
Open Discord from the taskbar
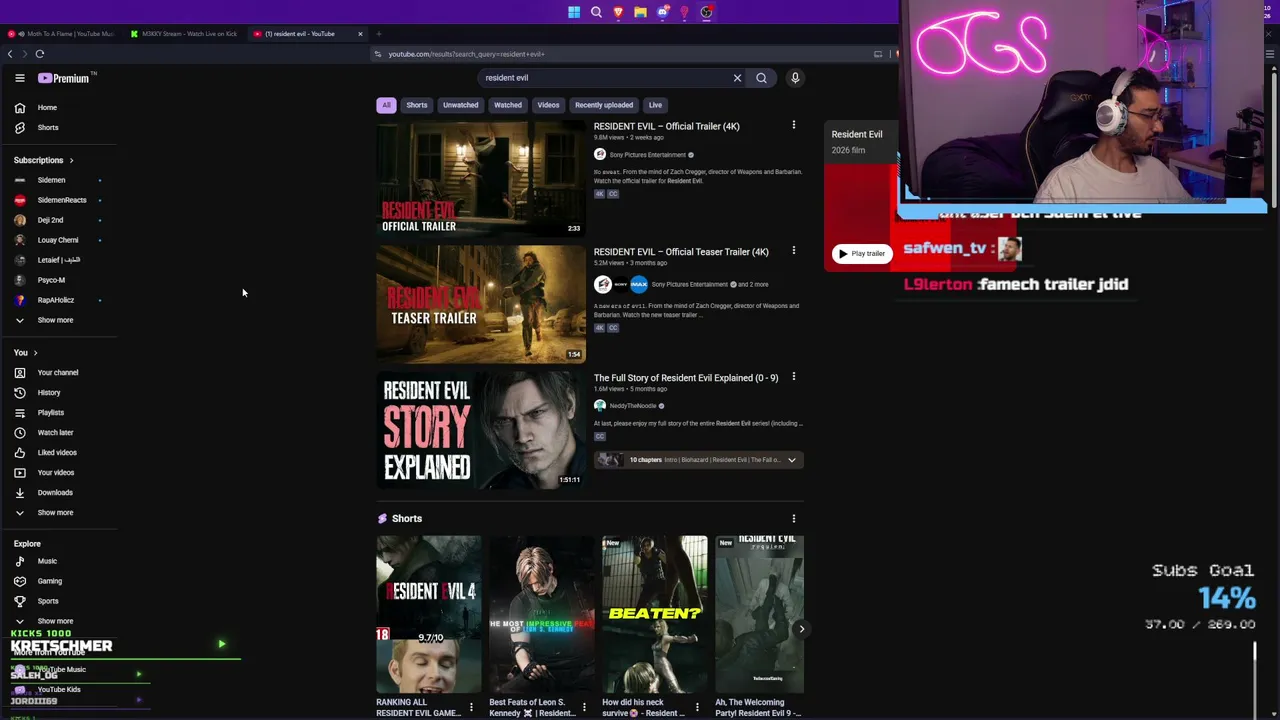coord(662,12)
